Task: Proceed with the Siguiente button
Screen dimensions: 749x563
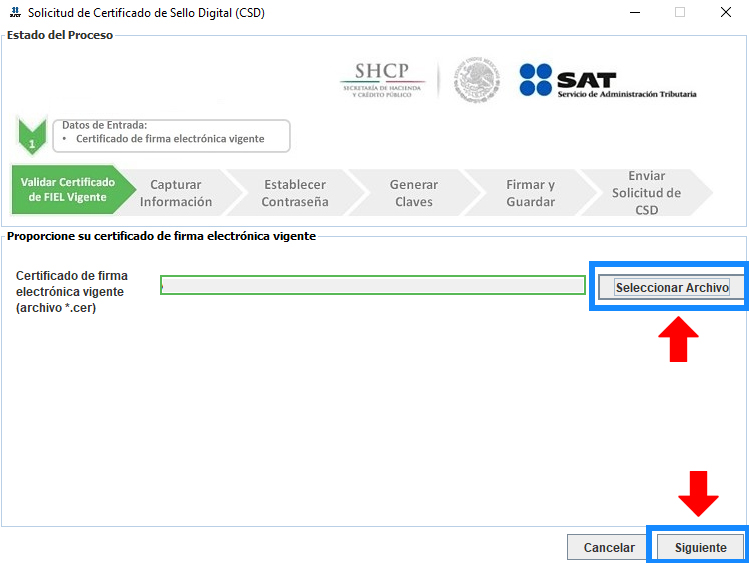Action: (x=699, y=547)
